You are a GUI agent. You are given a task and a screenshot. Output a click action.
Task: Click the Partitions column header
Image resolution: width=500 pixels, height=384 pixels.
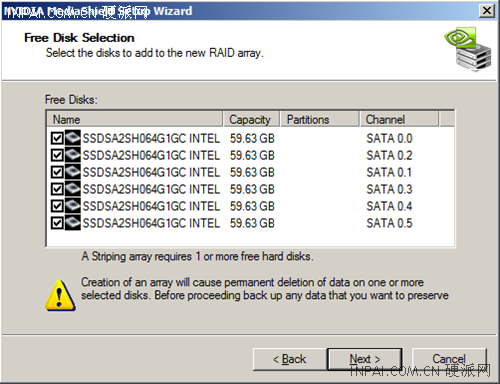pos(320,119)
